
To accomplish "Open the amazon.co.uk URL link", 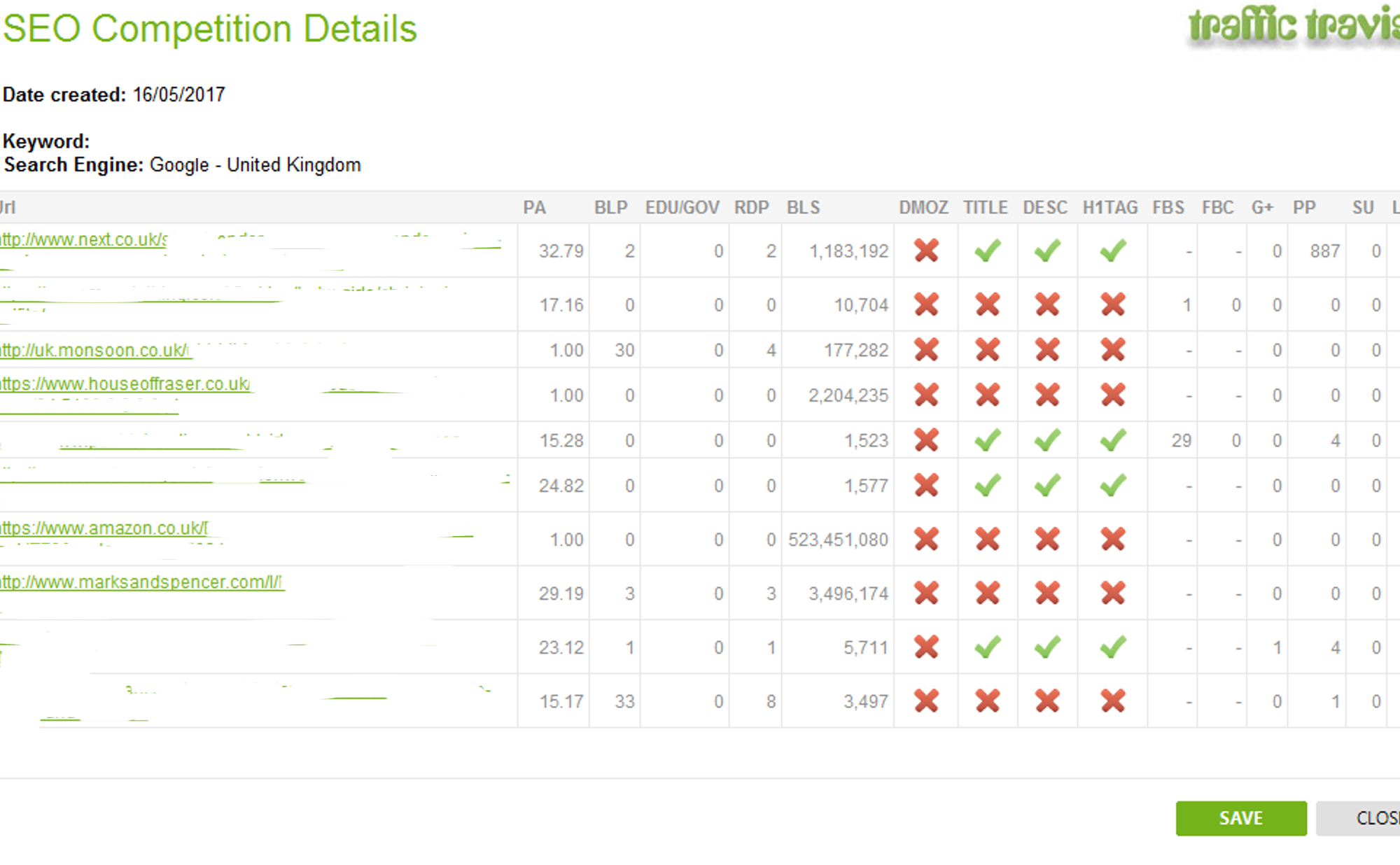I will click(104, 528).
